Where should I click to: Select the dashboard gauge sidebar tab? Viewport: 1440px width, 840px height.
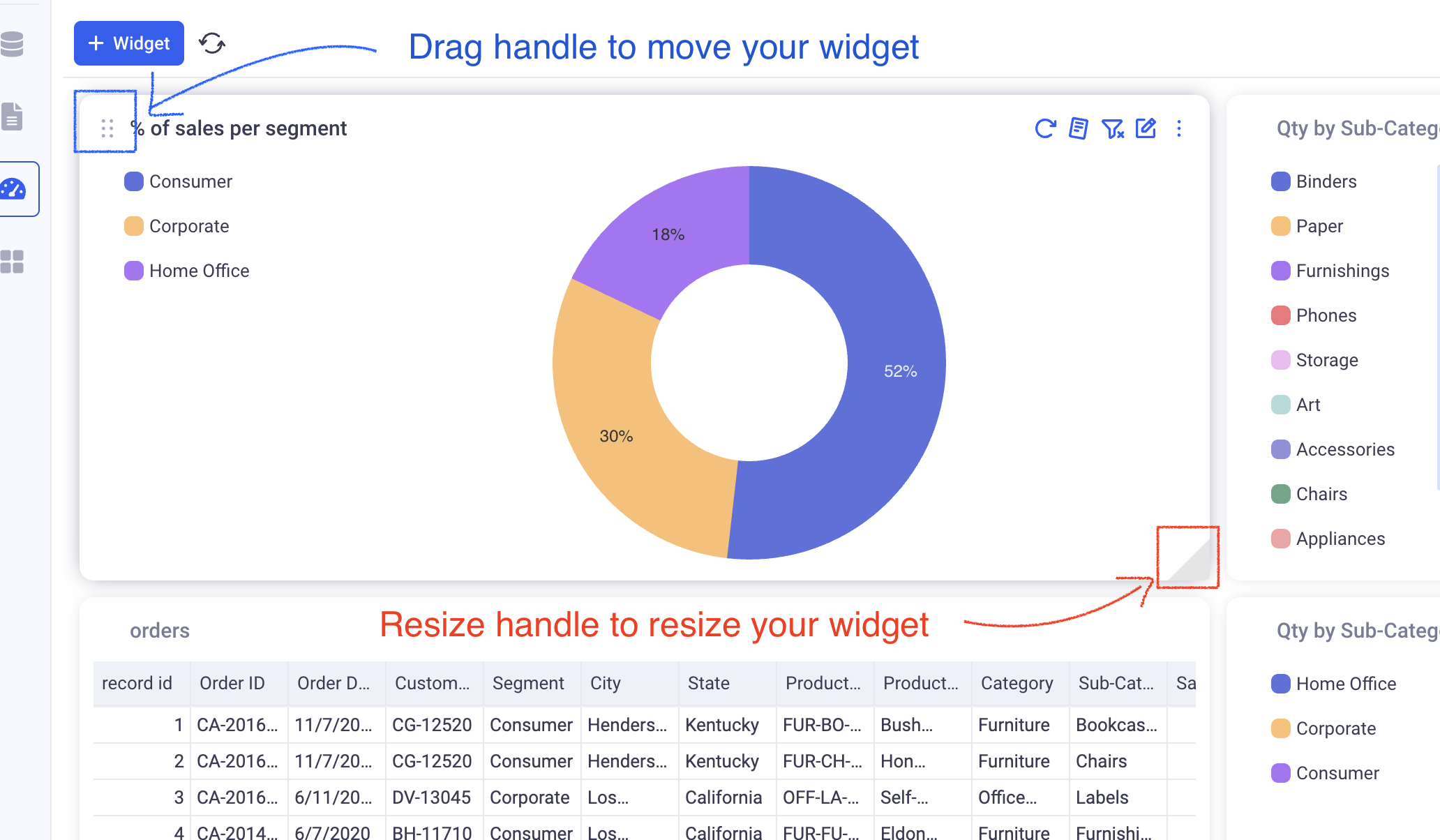pos(14,189)
